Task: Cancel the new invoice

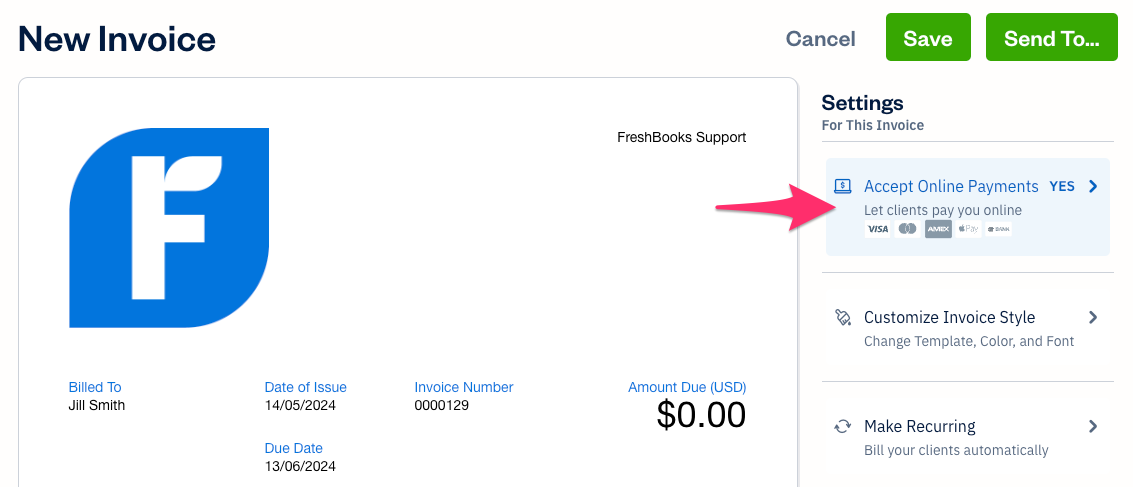Action: click(820, 39)
